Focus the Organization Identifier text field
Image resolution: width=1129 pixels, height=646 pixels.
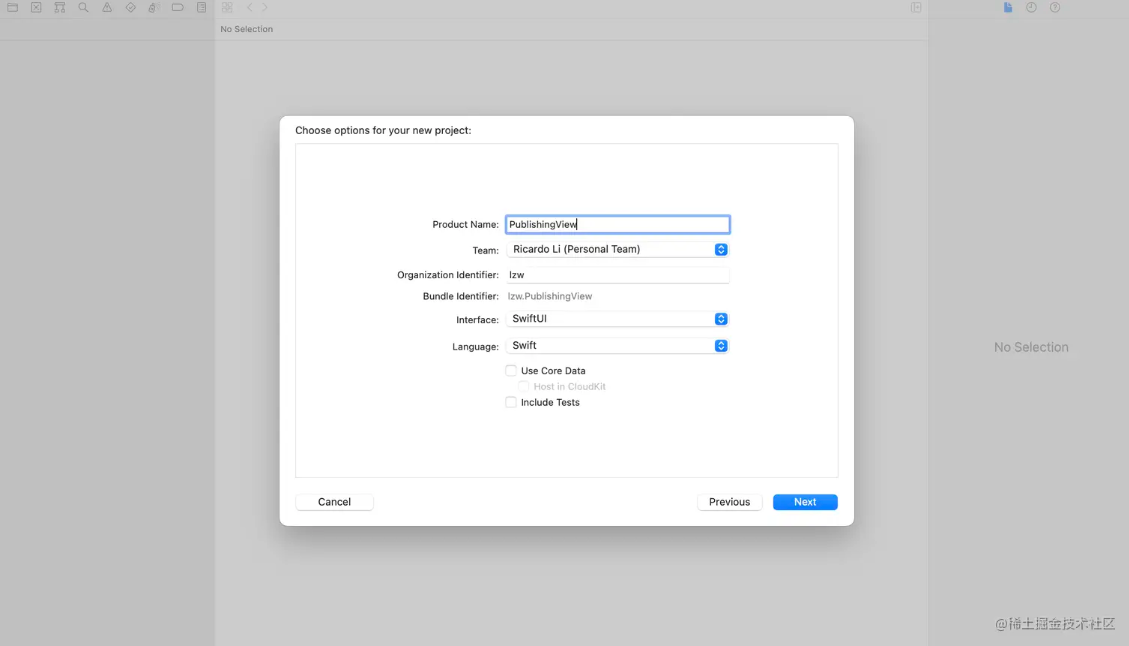click(617, 275)
